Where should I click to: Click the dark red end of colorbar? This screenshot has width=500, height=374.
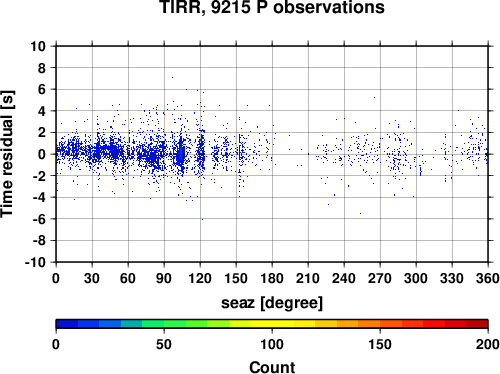(477, 324)
